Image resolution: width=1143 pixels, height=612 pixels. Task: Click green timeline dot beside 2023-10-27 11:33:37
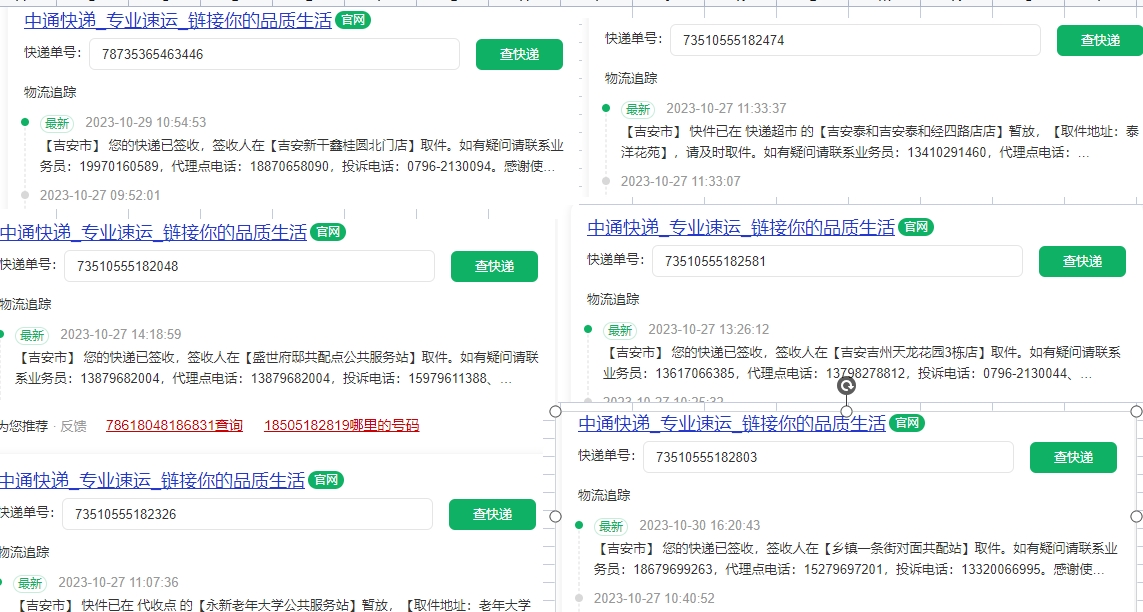click(x=606, y=109)
